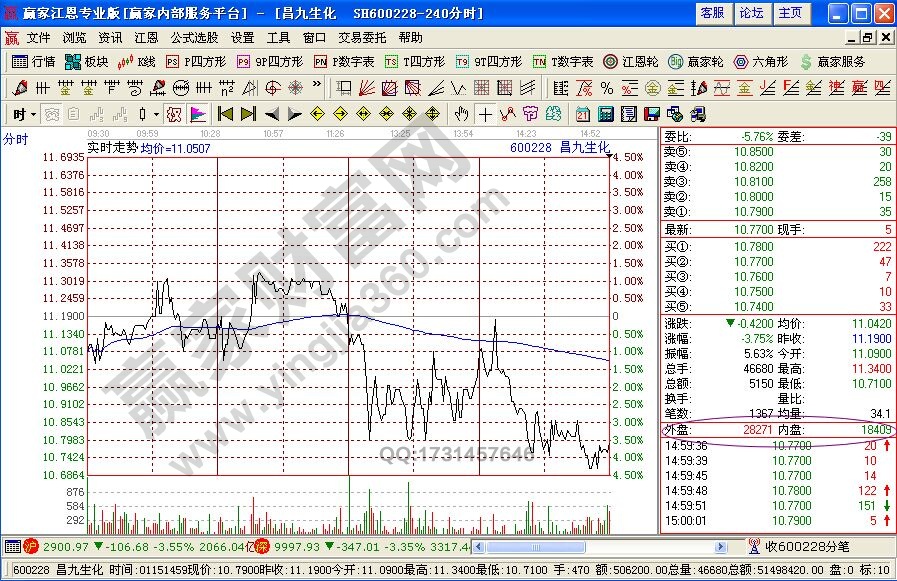This screenshot has width=897, height=581.
Task: Jump to first record with skip-start arrow
Action: click(226, 113)
